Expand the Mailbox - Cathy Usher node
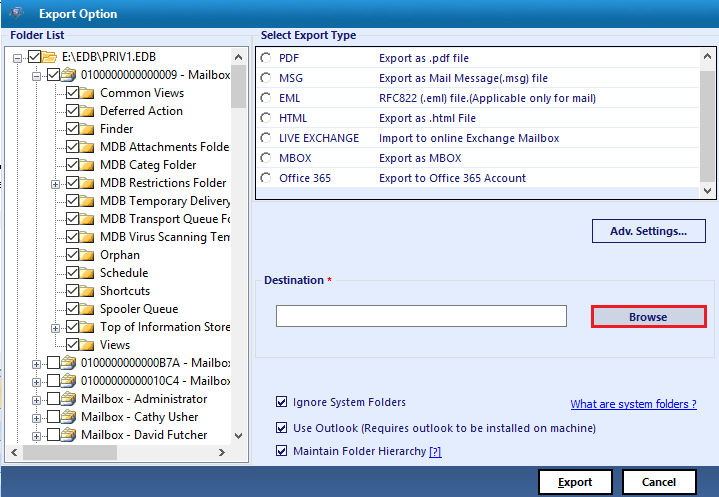 36,418
